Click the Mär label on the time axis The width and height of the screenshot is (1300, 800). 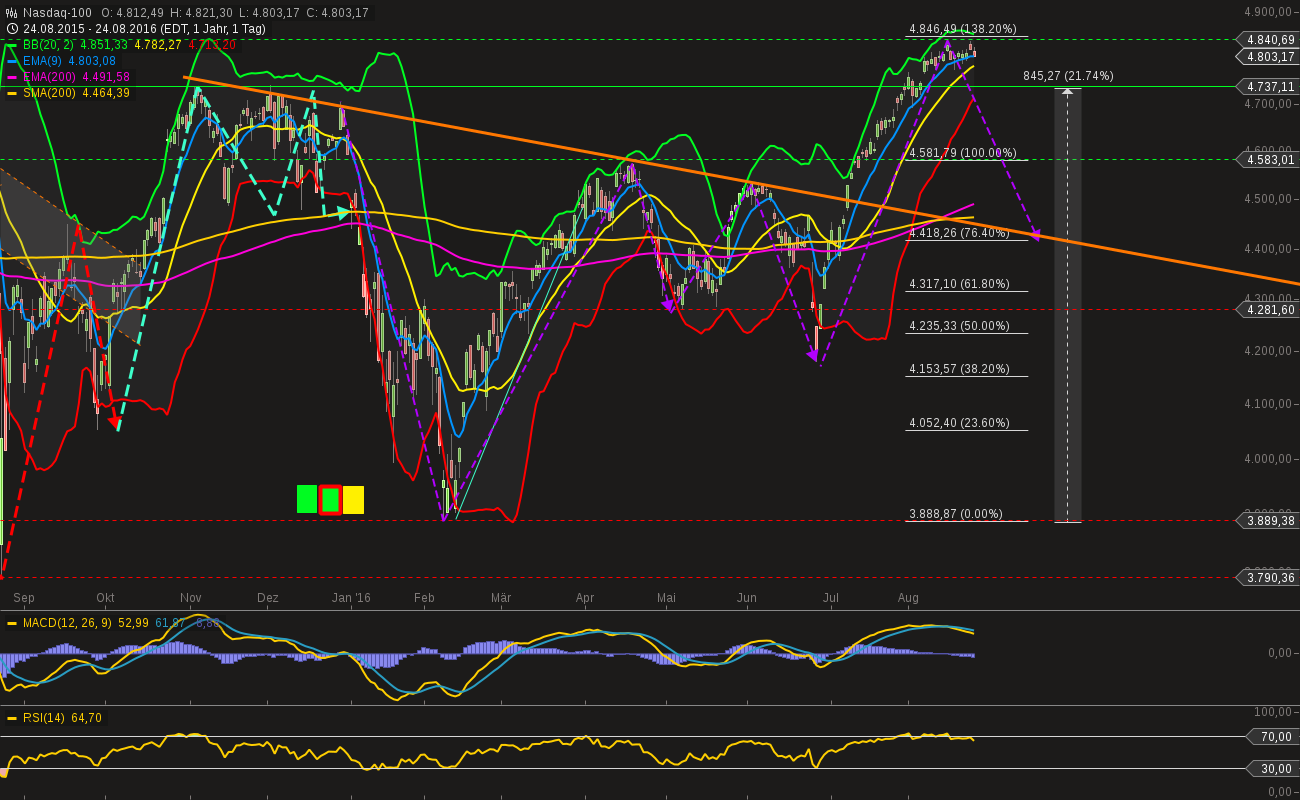[x=501, y=598]
